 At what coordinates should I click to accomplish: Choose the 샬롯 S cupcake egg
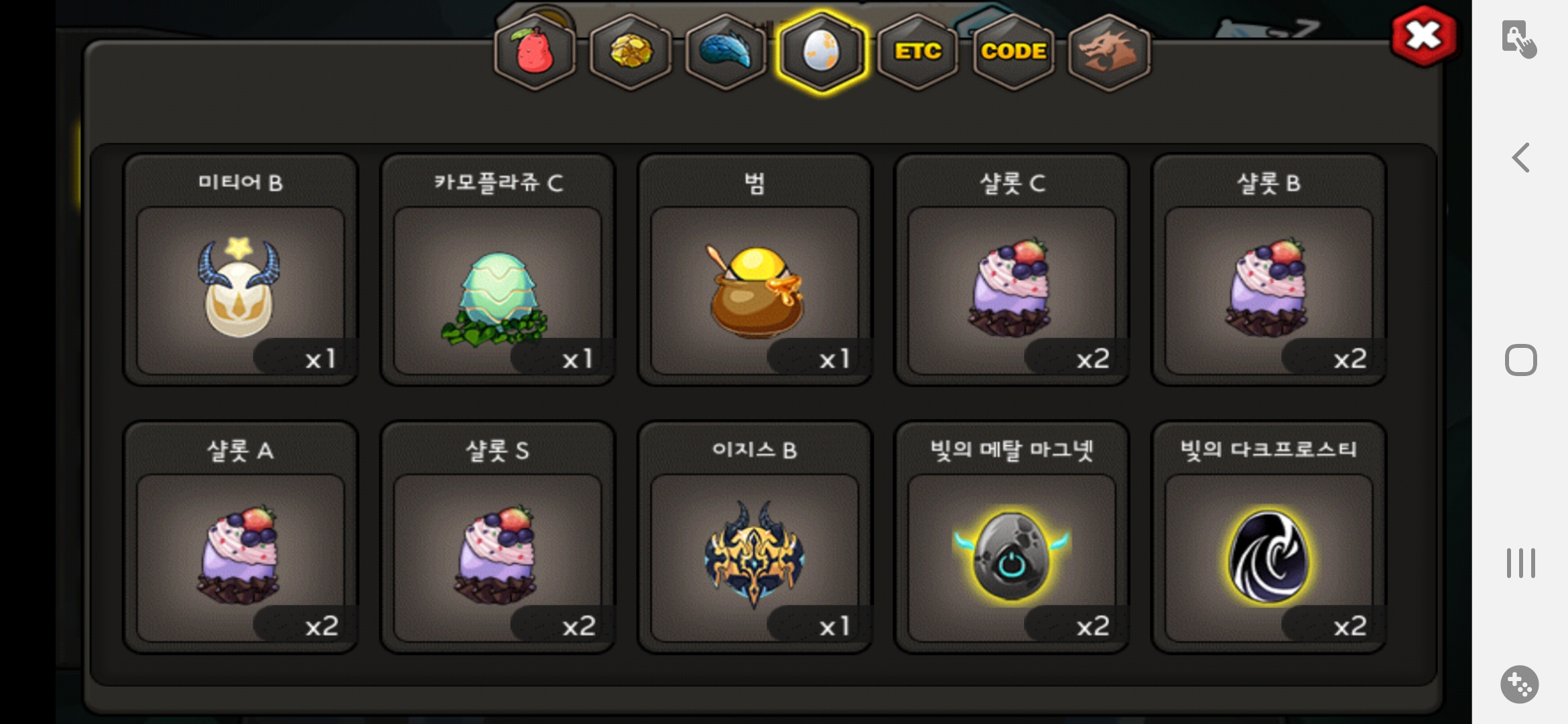(498, 537)
